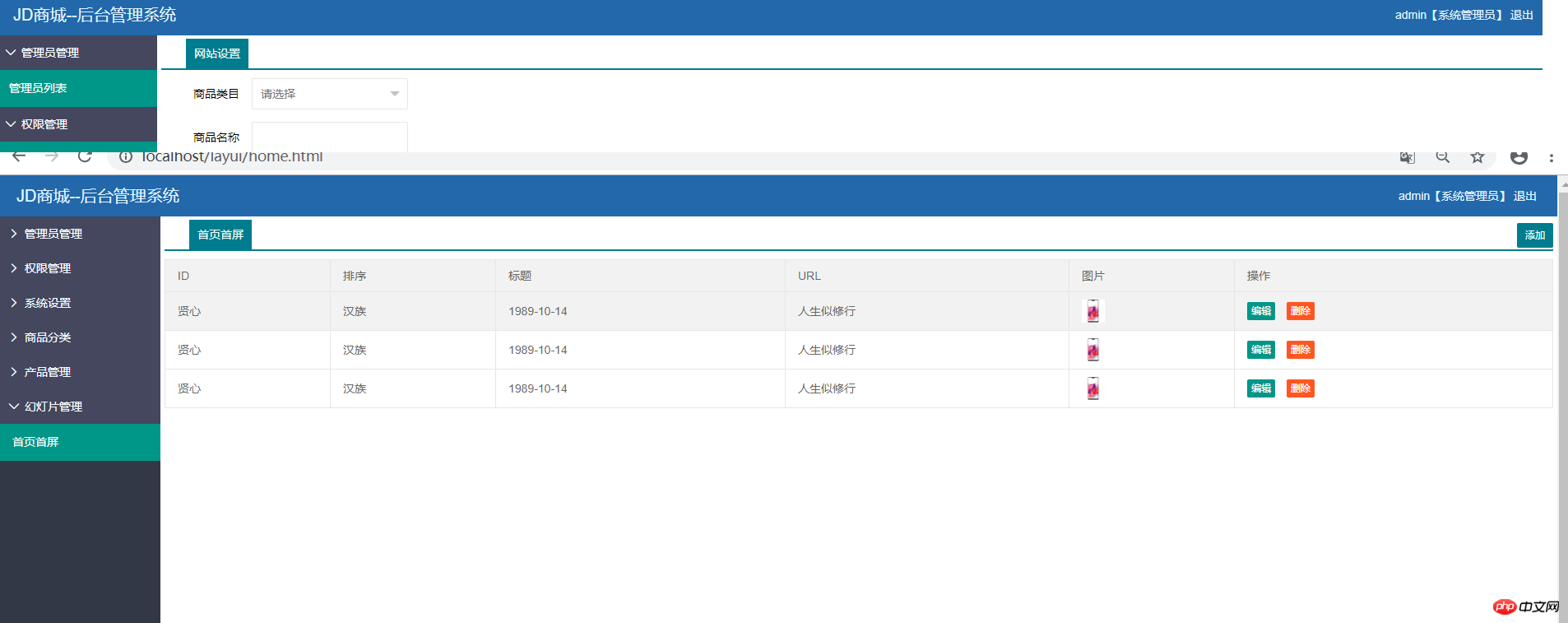Collapse 幻灯片管理 sidebar menu

coord(80,407)
